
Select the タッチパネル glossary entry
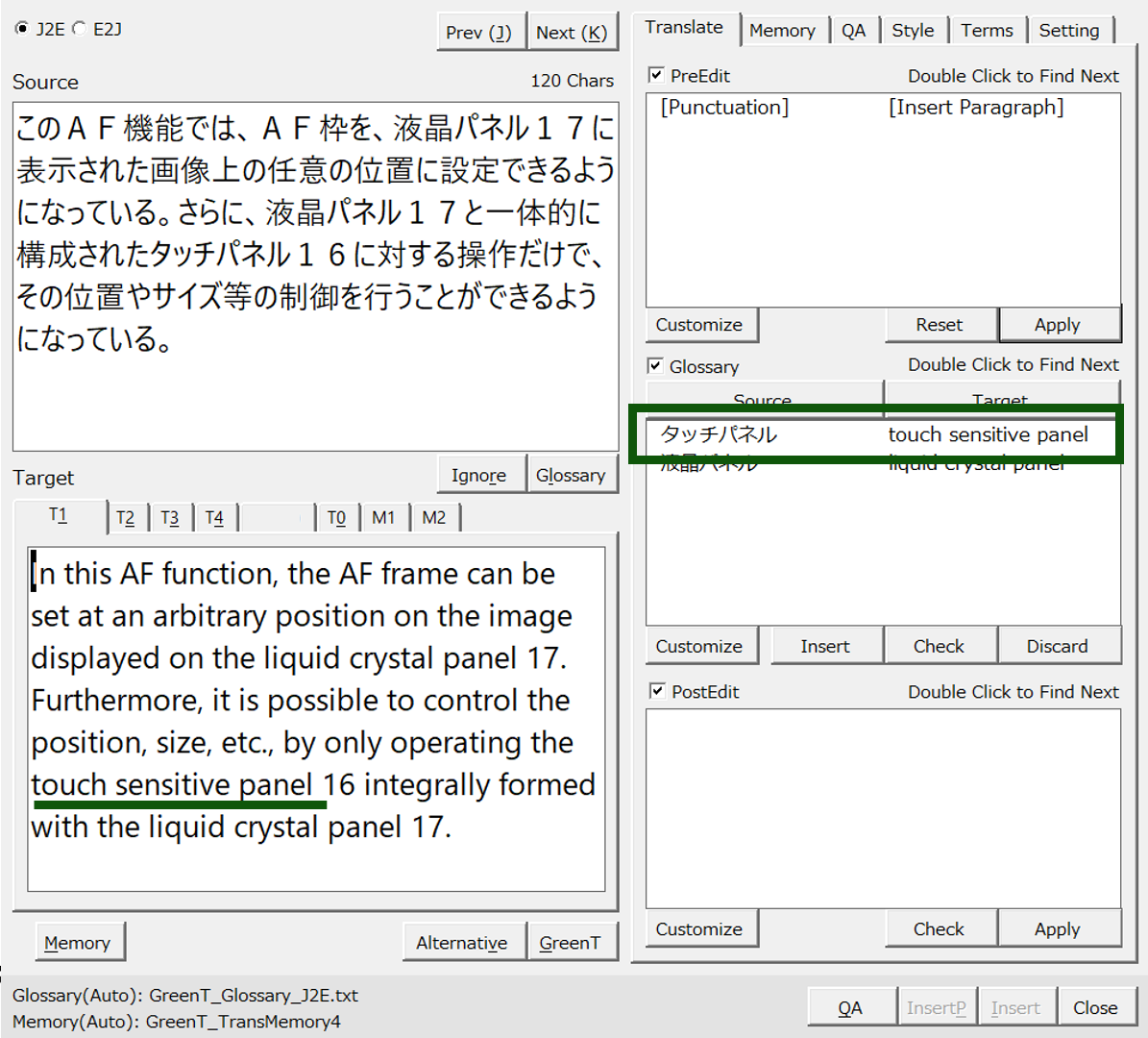(x=719, y=434)
